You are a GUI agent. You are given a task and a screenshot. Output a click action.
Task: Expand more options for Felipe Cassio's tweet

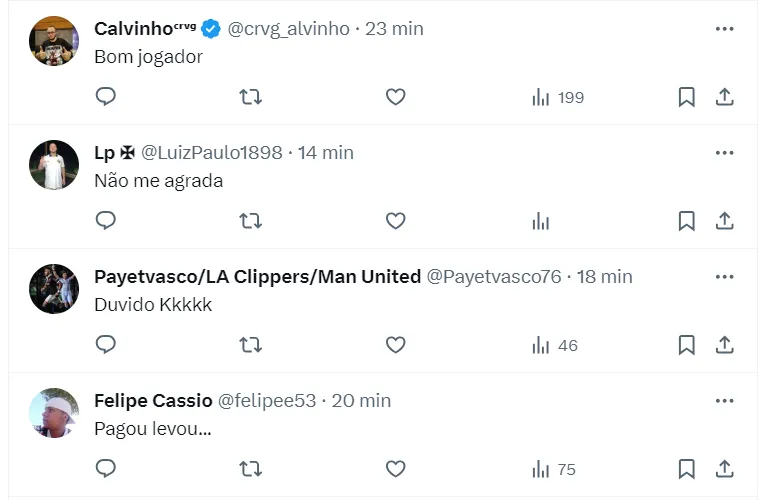[725, 401]
